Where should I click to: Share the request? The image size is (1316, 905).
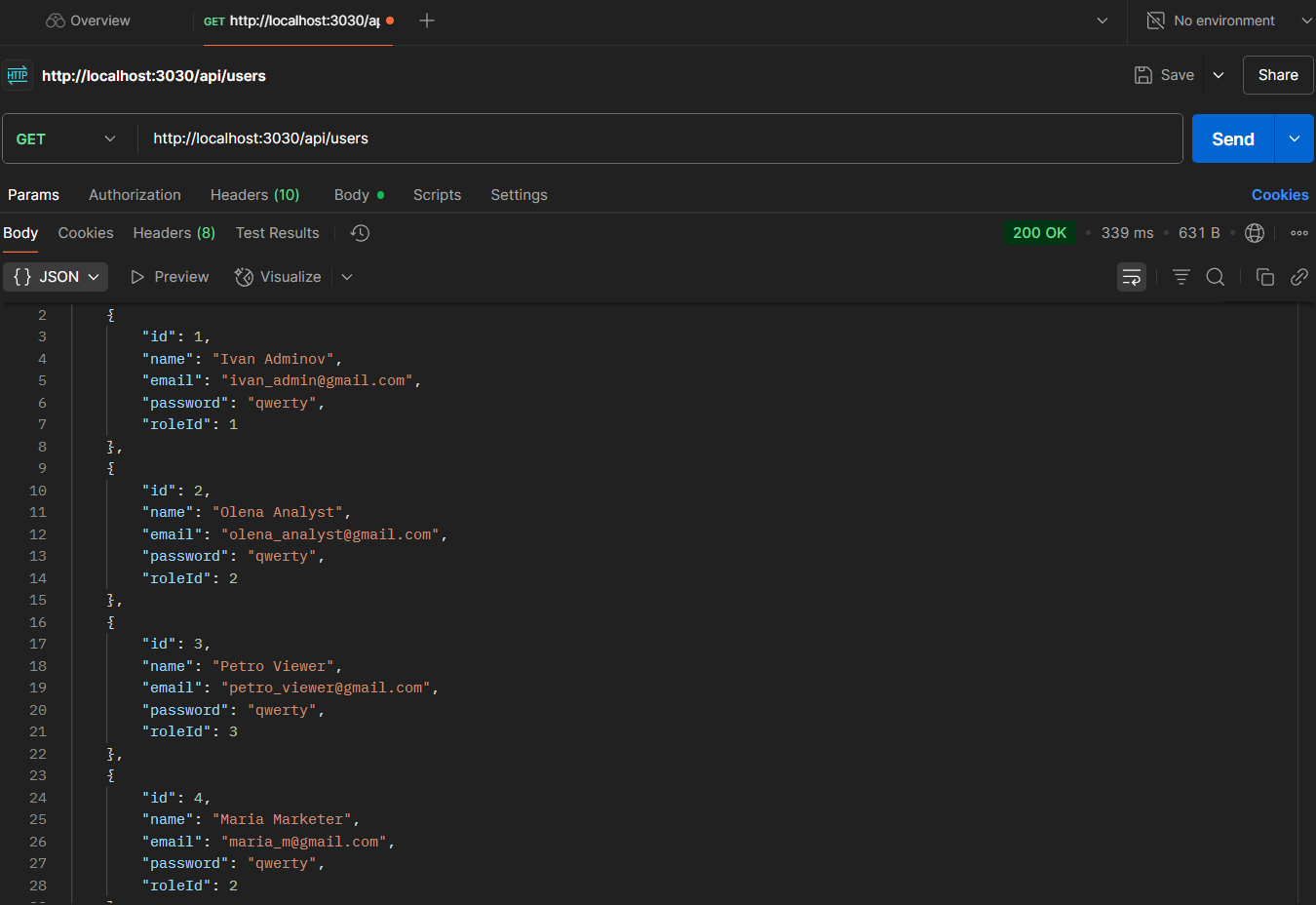click(1278, 75)
